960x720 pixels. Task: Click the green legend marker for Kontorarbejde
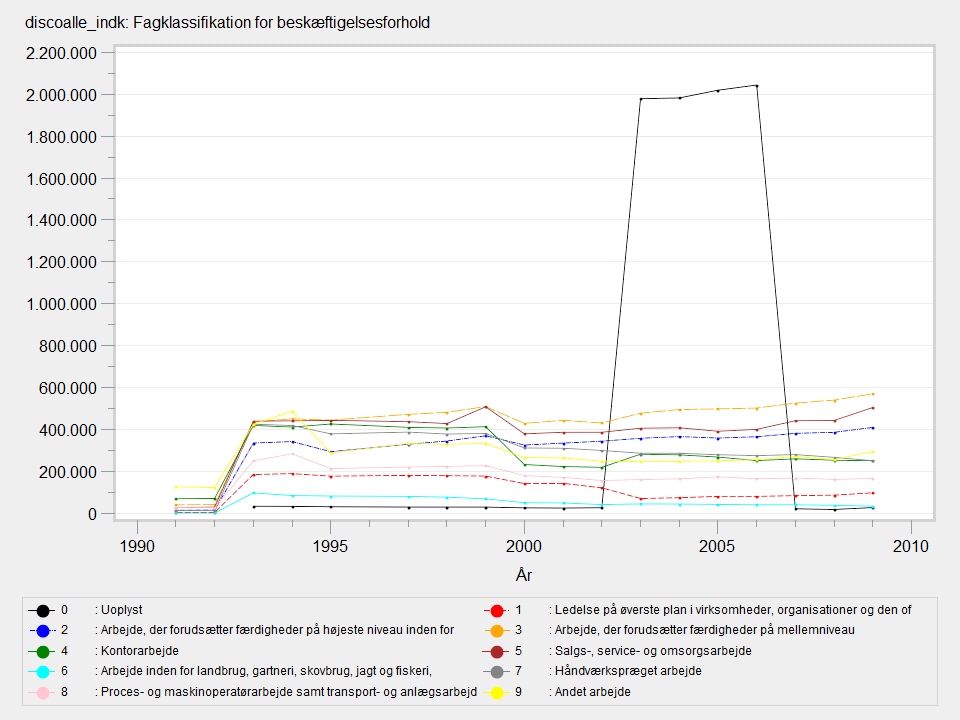(x=41, y=651)
